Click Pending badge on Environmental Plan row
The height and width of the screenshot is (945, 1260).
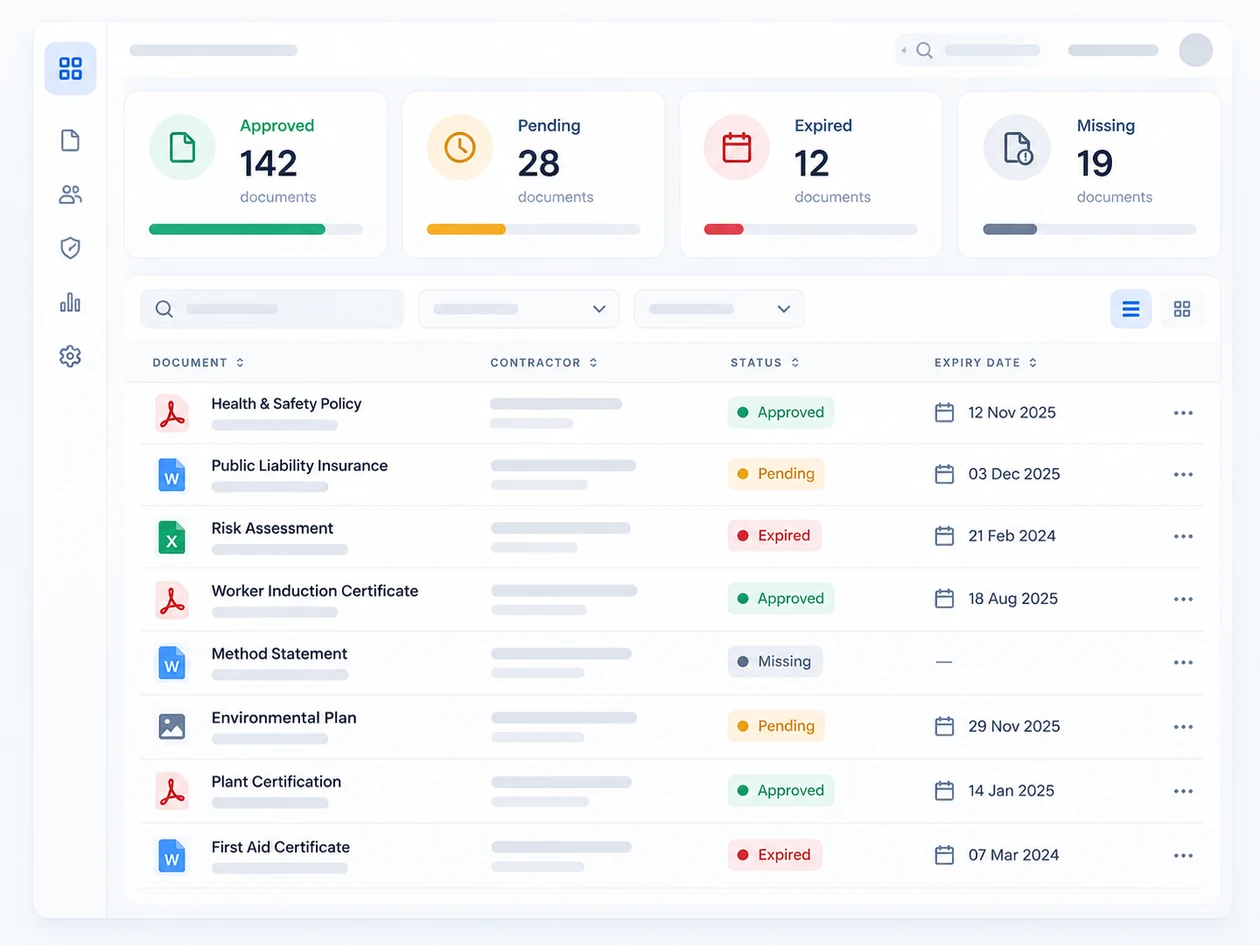776,726
